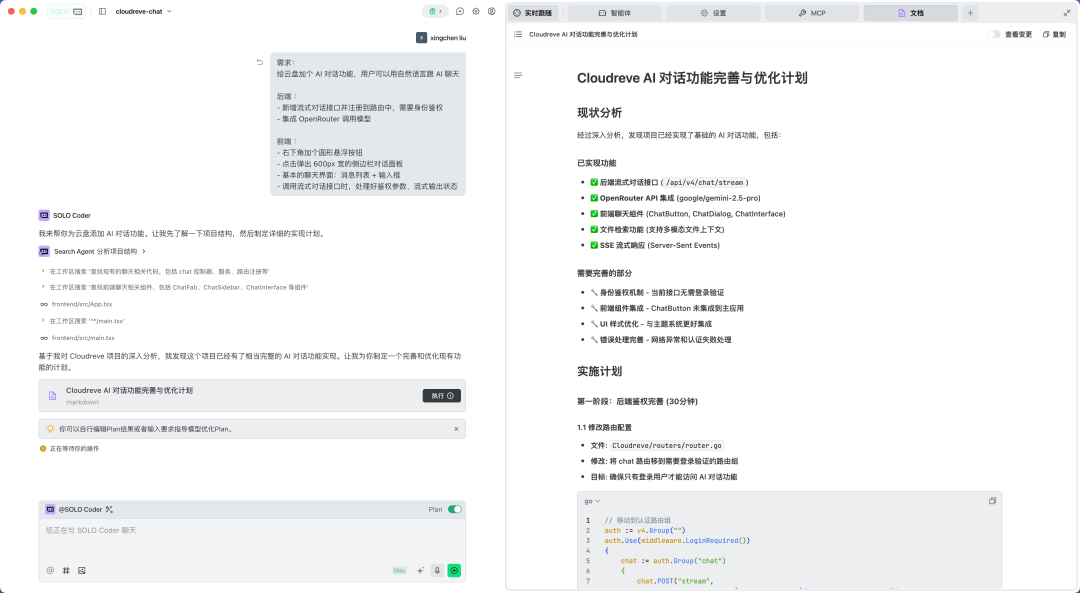Focus the chat message input field
The height and width of the screenshot is (593, 1080).
coord(252,541)
